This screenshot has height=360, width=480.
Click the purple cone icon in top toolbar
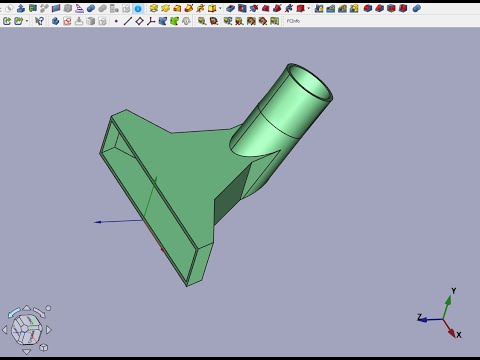79,8
